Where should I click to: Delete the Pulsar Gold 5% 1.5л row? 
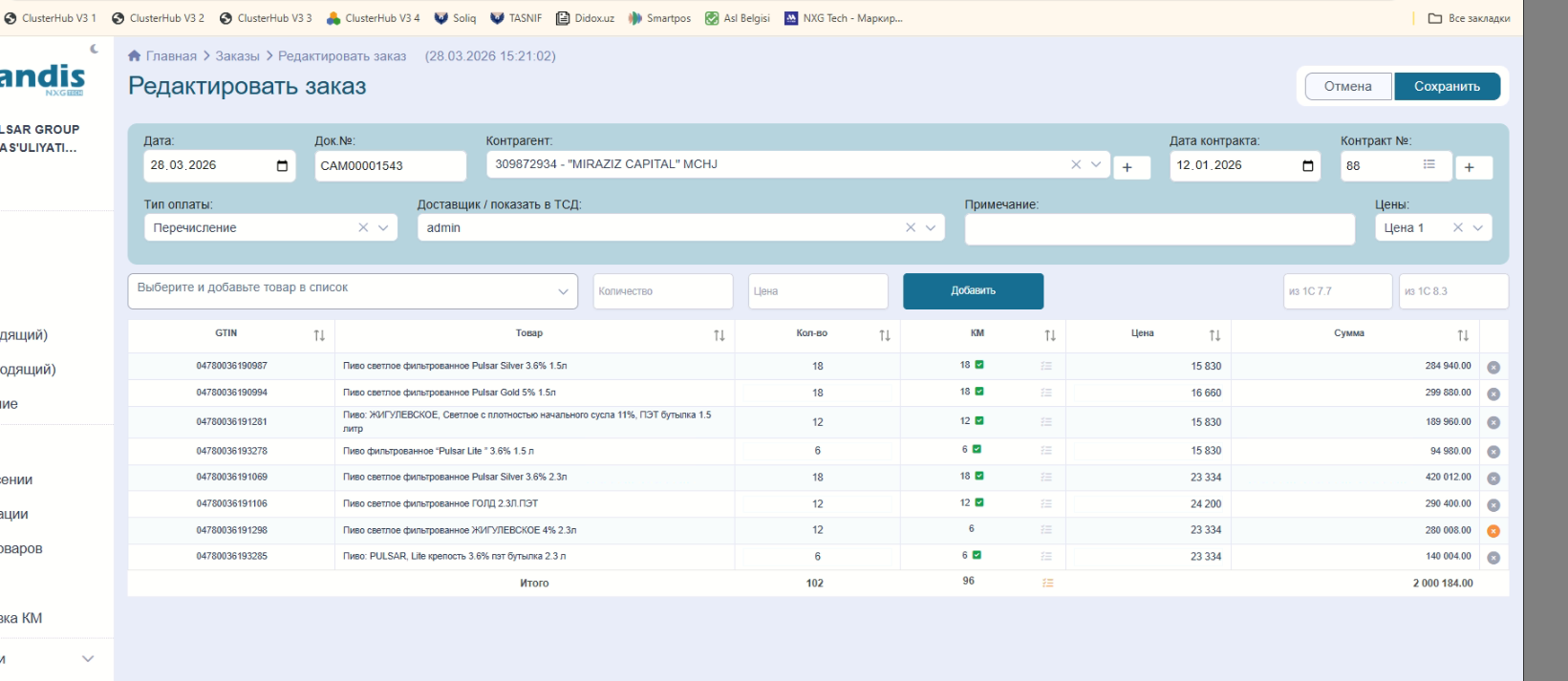tap(1493, 394)
